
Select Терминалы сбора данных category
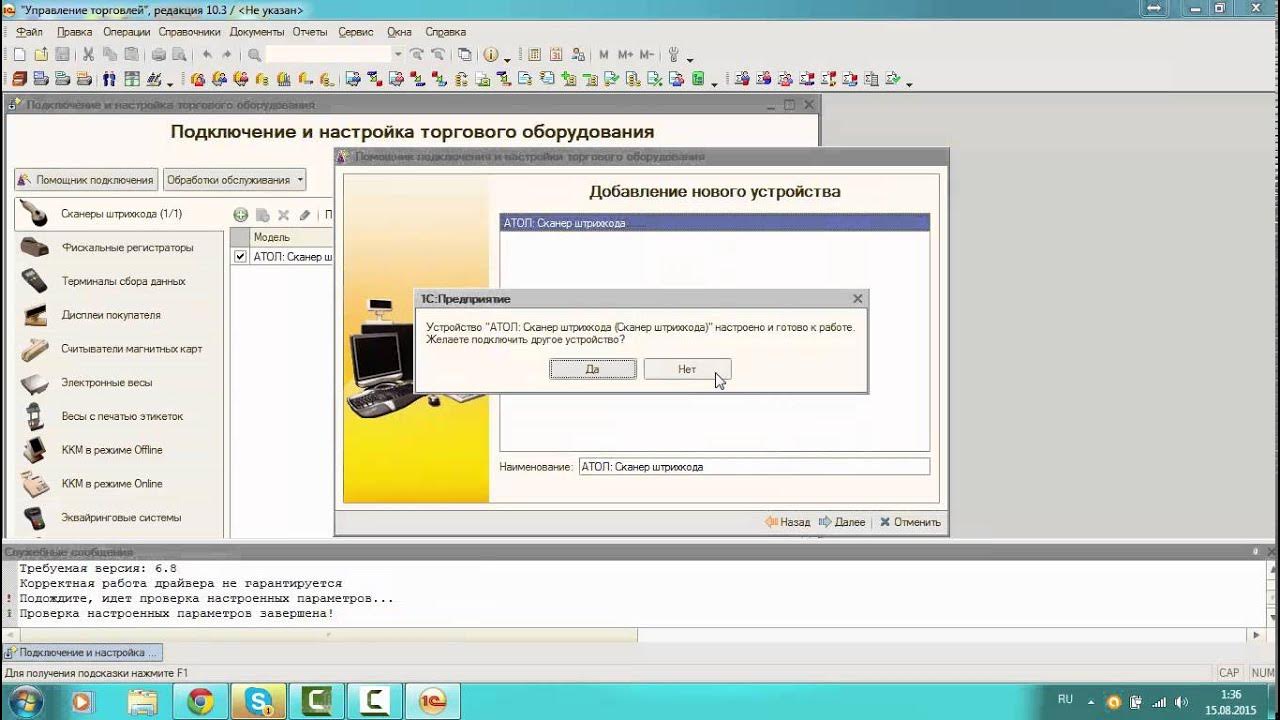click(x=122, y=281)
